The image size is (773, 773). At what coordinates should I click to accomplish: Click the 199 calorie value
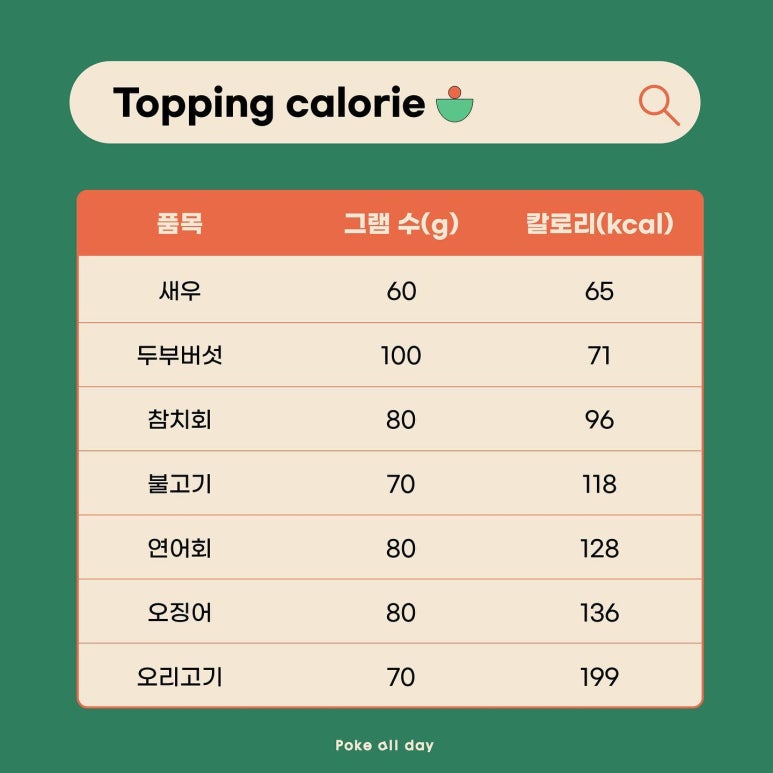pyautogui.click(x=599, y=677)
